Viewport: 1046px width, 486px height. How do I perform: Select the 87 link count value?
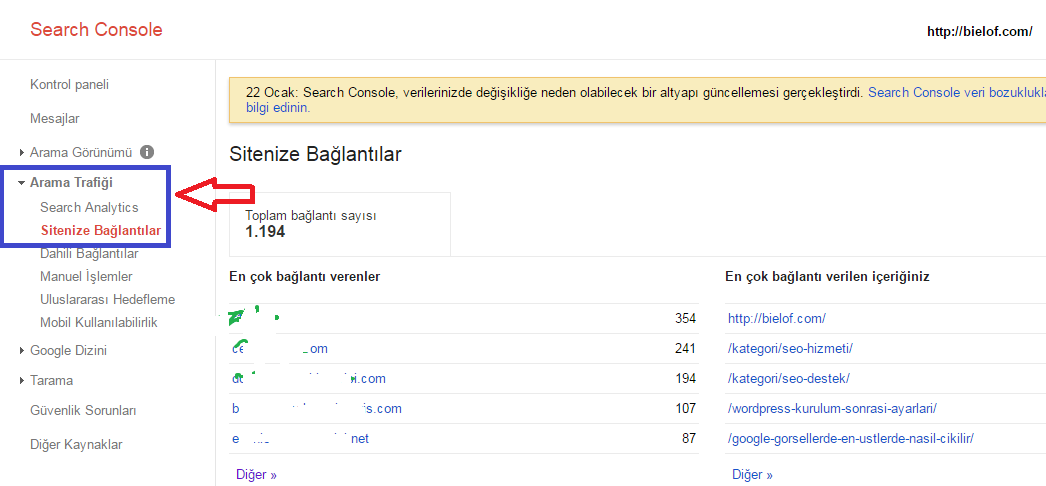click(688, 439)
